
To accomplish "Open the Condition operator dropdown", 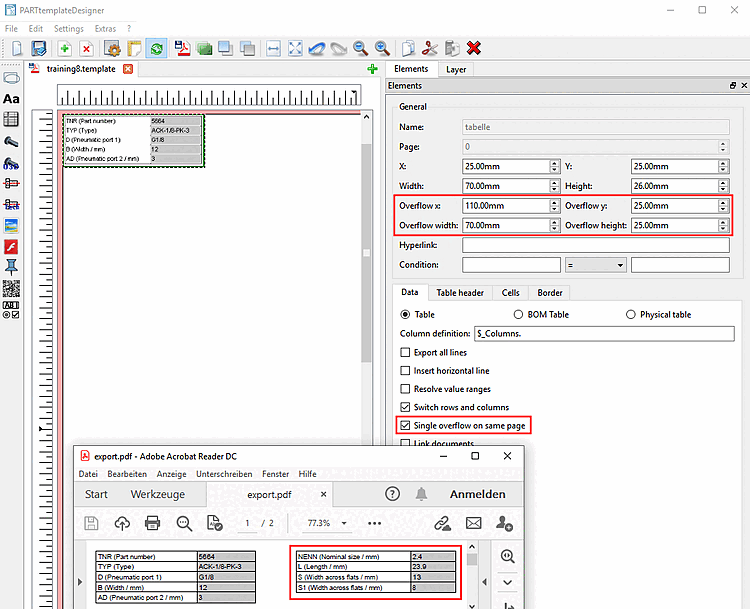I will [x=595, y=265].
